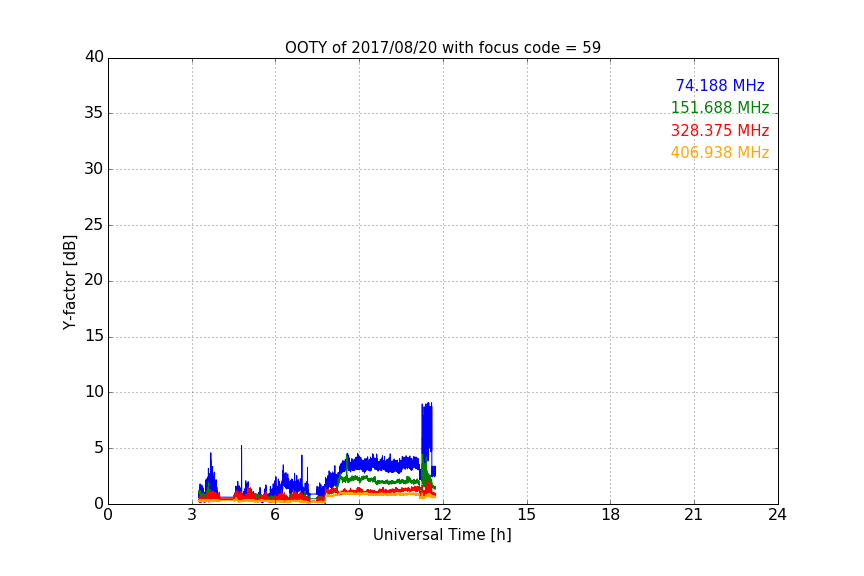The height and width of the screenshot is (576, 864).
Task: Click the y-axis tick label 20
Action: (94, 280)
